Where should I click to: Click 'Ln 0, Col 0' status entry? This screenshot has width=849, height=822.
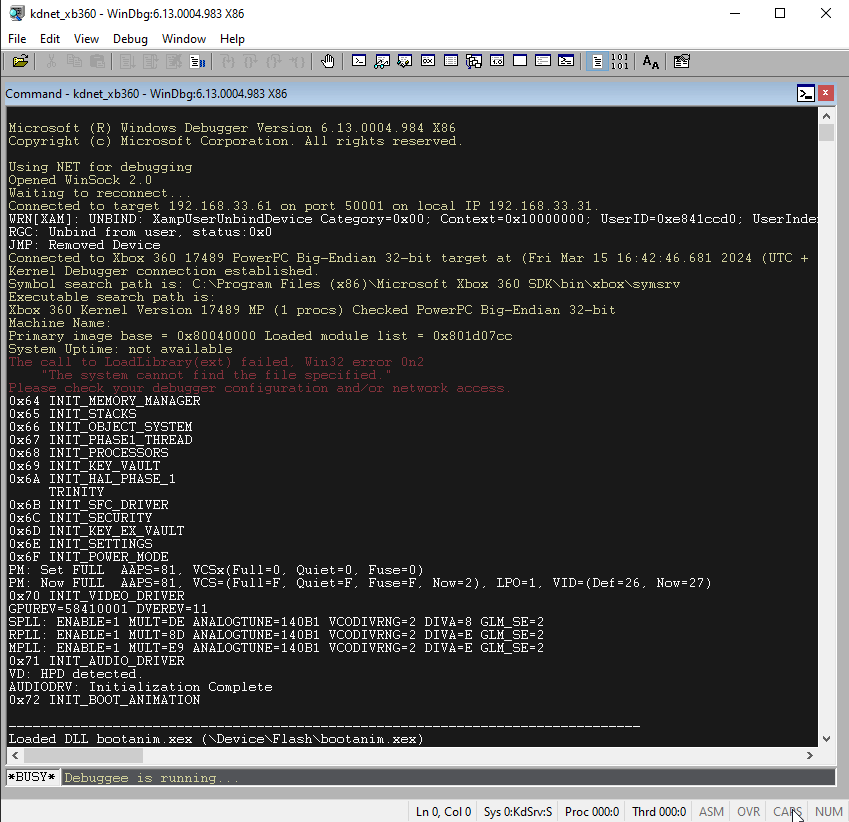(443, 812)
